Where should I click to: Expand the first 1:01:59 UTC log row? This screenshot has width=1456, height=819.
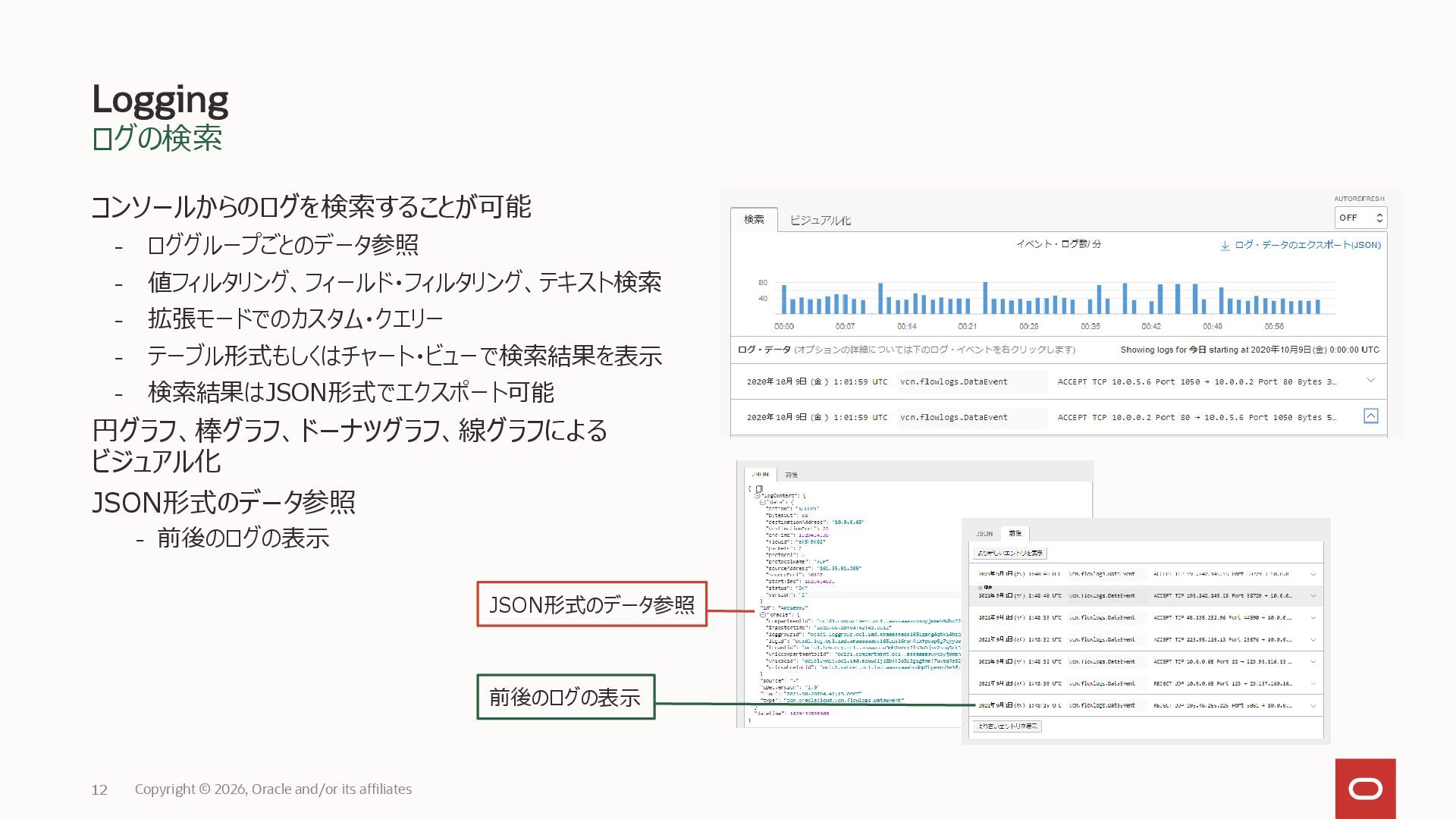point(1370,381)
